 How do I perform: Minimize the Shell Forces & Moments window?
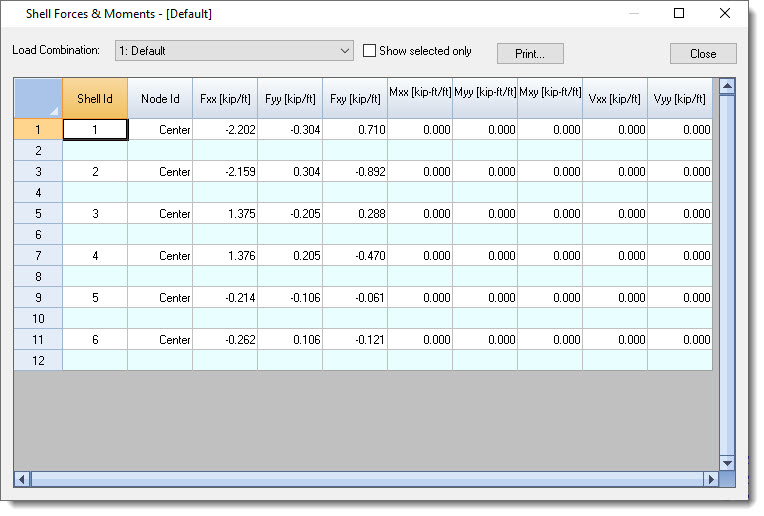(x=633, y=14)
